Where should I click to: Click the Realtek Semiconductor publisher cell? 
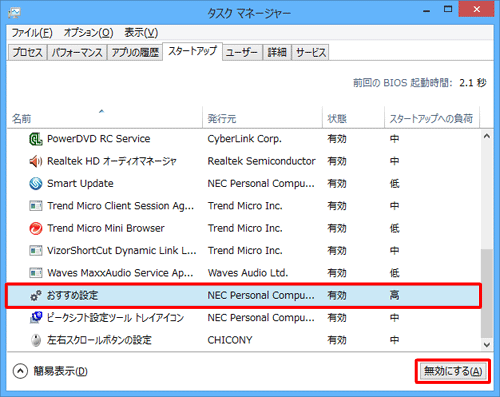261,161
